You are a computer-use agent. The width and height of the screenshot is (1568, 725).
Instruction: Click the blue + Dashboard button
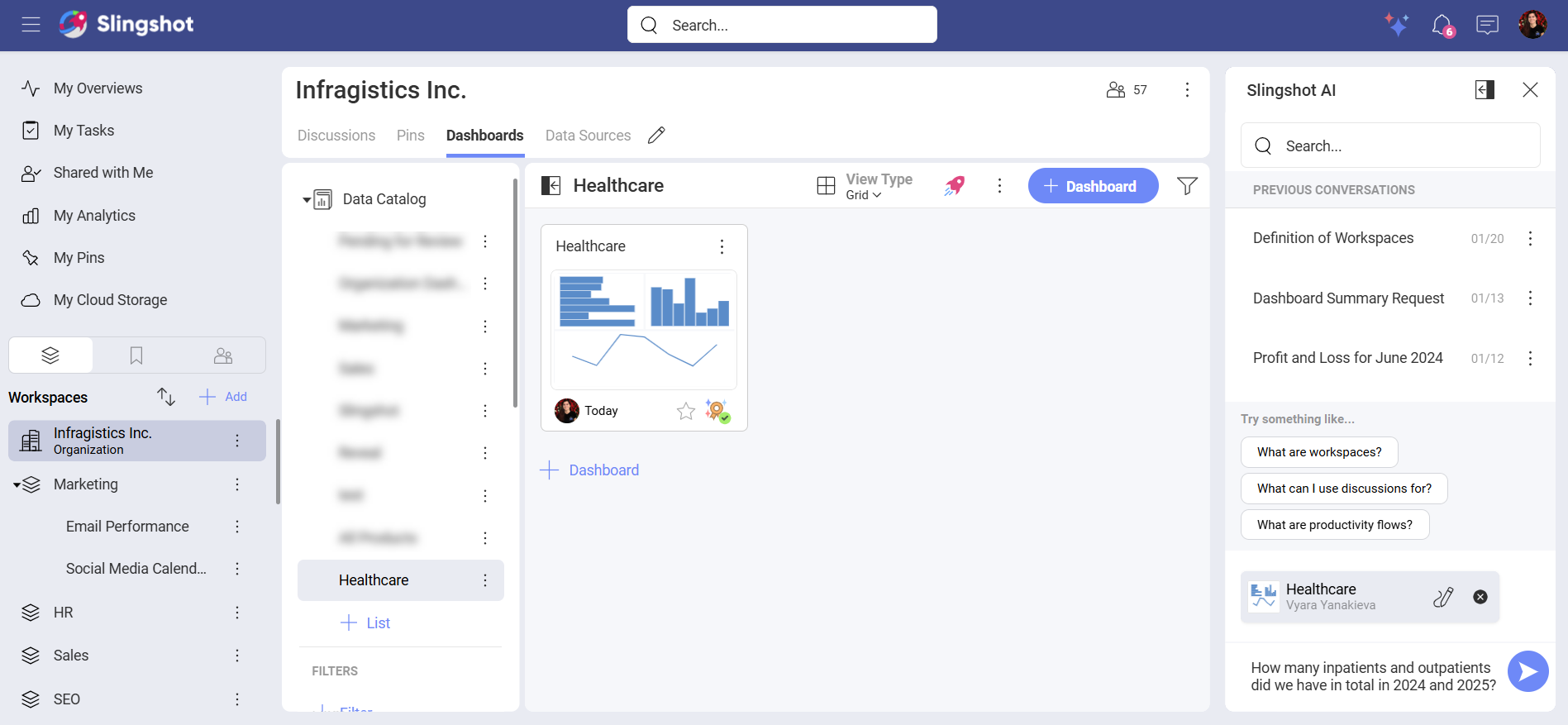[x=1093, y=186]
